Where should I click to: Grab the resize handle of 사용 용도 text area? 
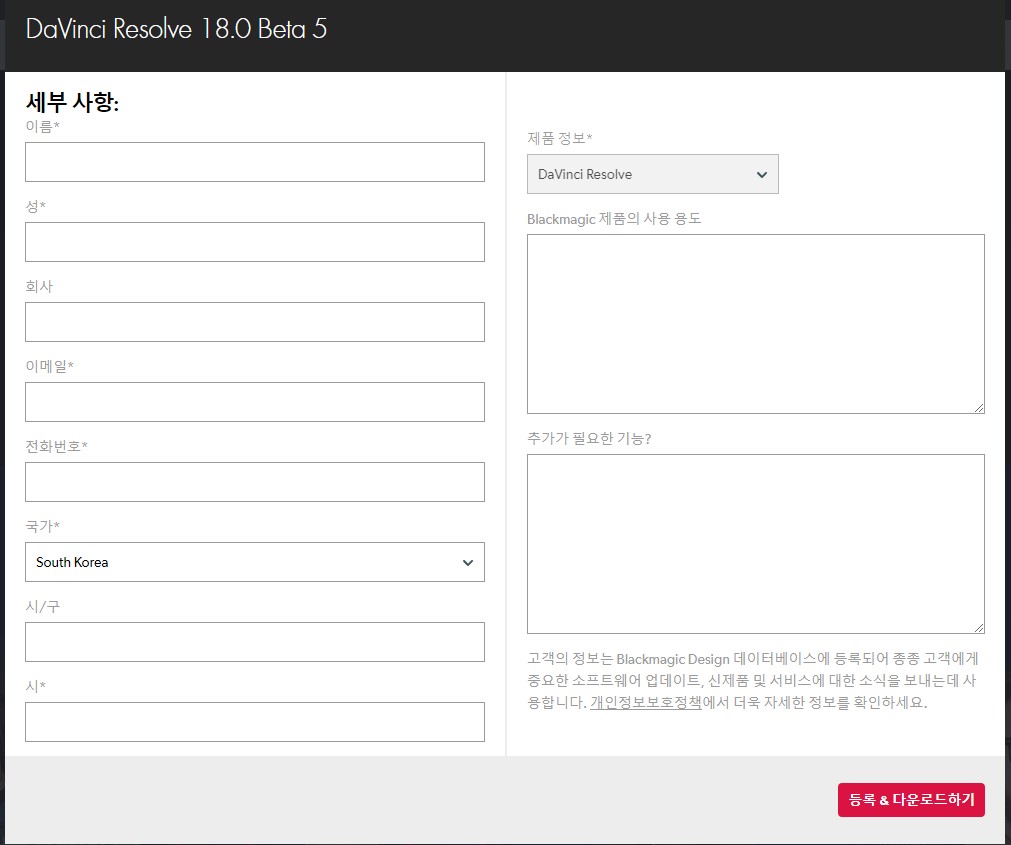pyautogui.click(x=979, y=407)
